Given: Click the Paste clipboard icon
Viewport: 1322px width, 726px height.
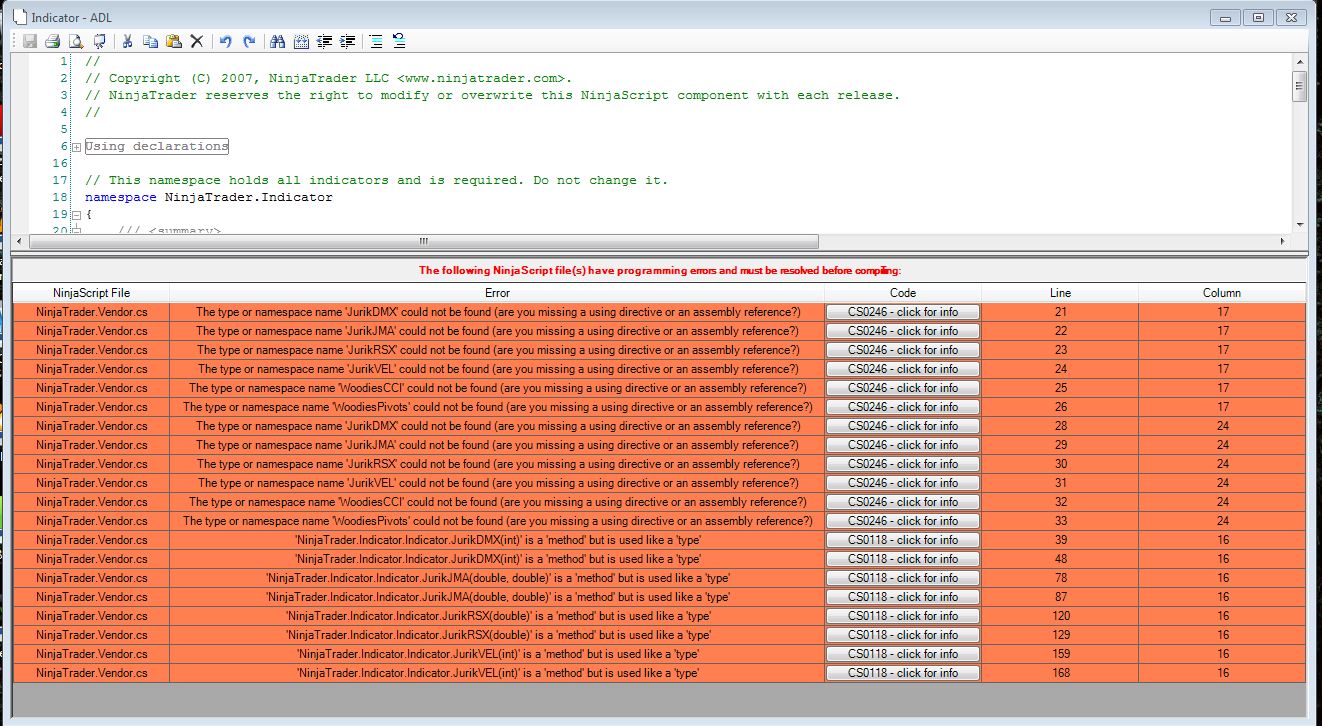Looking at the screenshot, I should (174, 41).
